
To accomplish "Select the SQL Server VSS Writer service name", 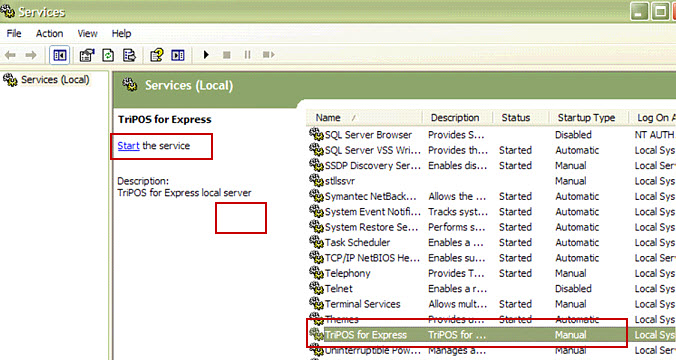I will click(372, 150).
